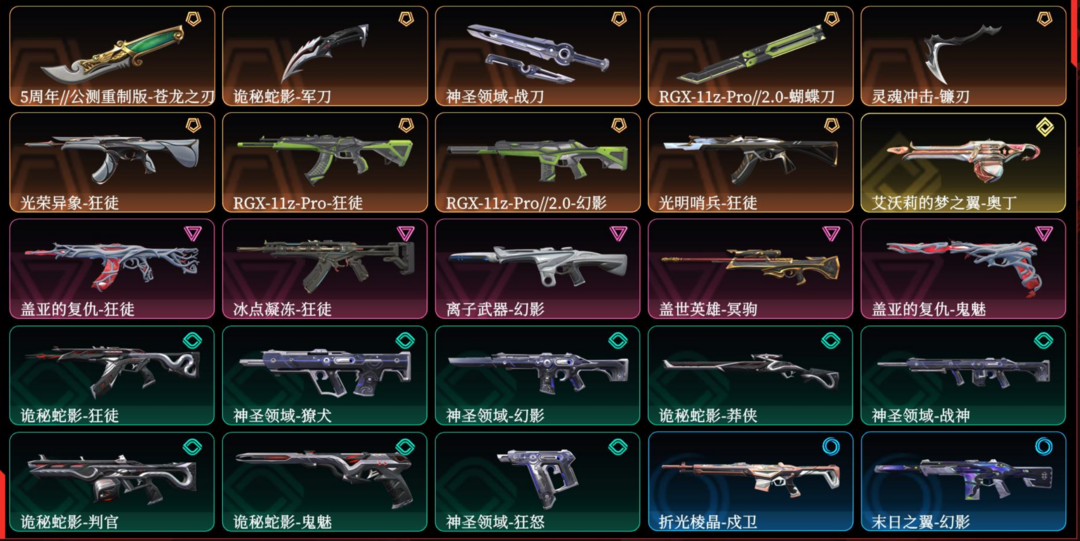Choose the RGX-11z-Pro//2.0-蝴蝶刀 butterfly knife
The image size is (1080, 541).
[751, 57]
